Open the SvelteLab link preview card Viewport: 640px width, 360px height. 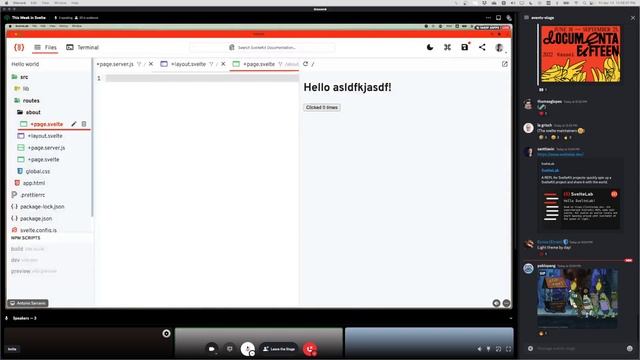pos(580,195)
